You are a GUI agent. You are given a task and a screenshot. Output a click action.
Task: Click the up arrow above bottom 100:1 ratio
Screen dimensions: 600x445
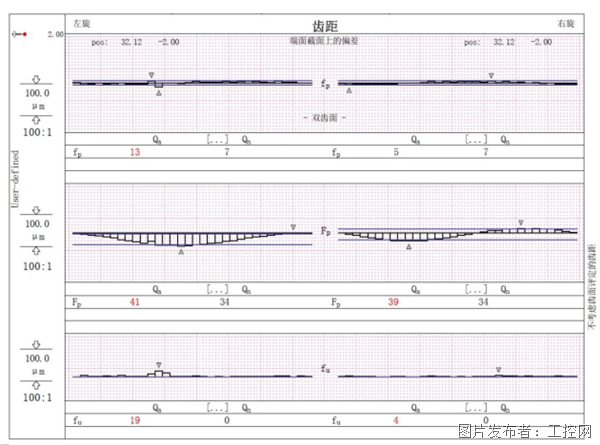37,384
